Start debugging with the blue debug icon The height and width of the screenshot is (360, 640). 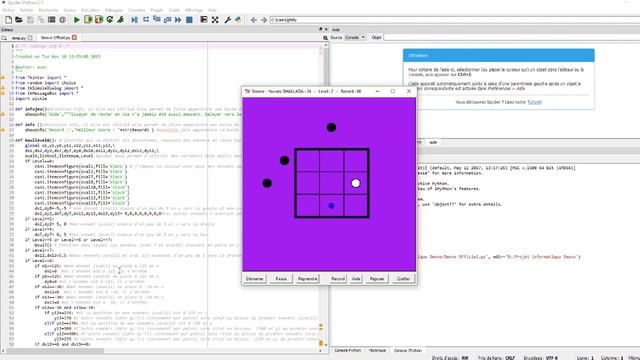point(135,20)
